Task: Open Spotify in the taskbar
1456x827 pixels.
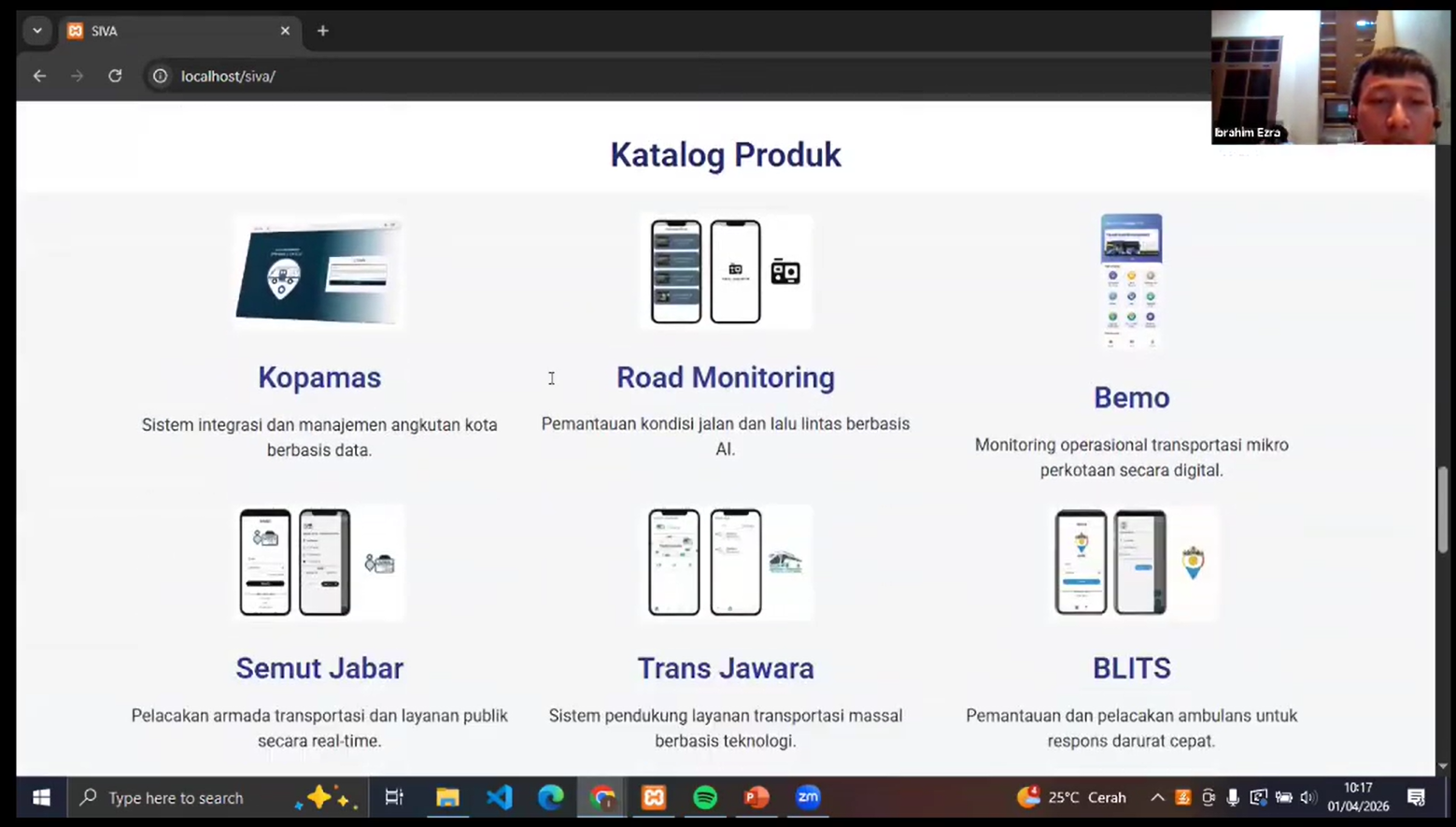Action: tap(705, 797)
